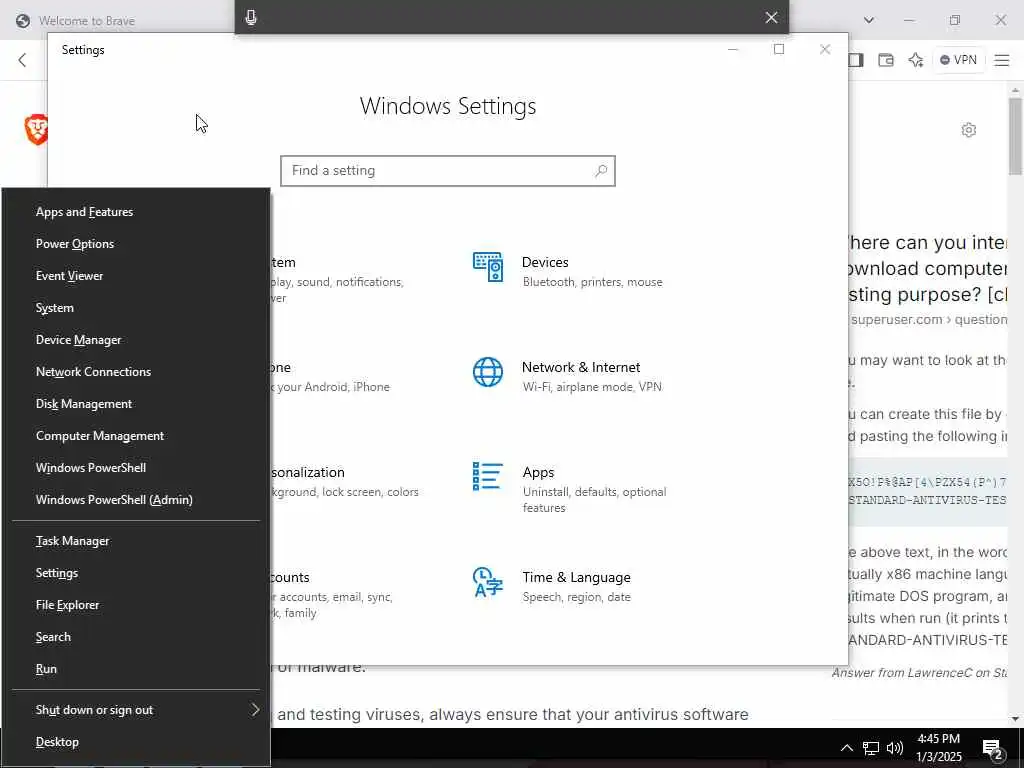
Task: Open the gear icon on Brave page
Action: (x=968, y=130)
